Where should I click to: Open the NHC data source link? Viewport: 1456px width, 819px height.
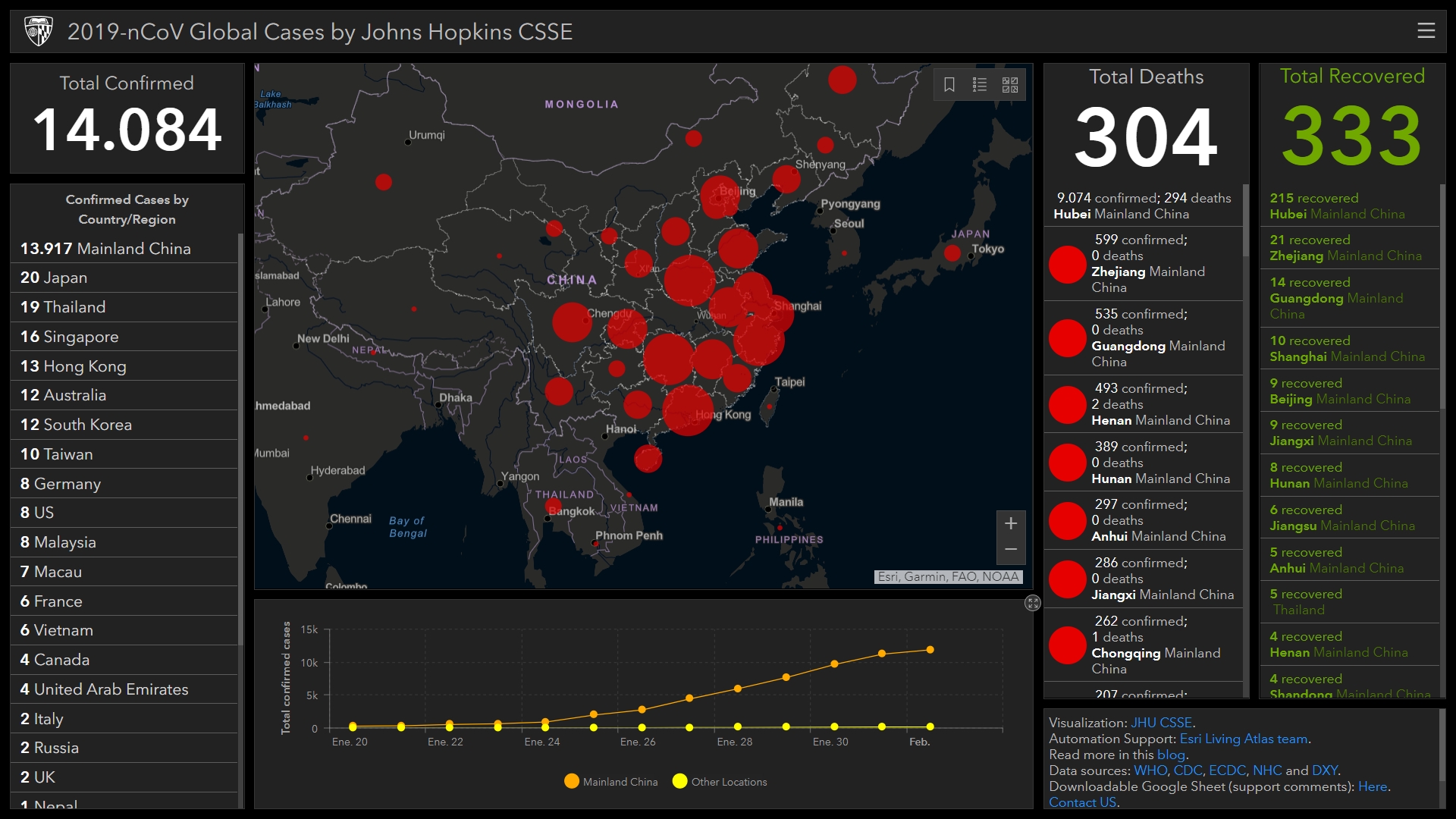pyautogui.click(x=1267, y=770)
